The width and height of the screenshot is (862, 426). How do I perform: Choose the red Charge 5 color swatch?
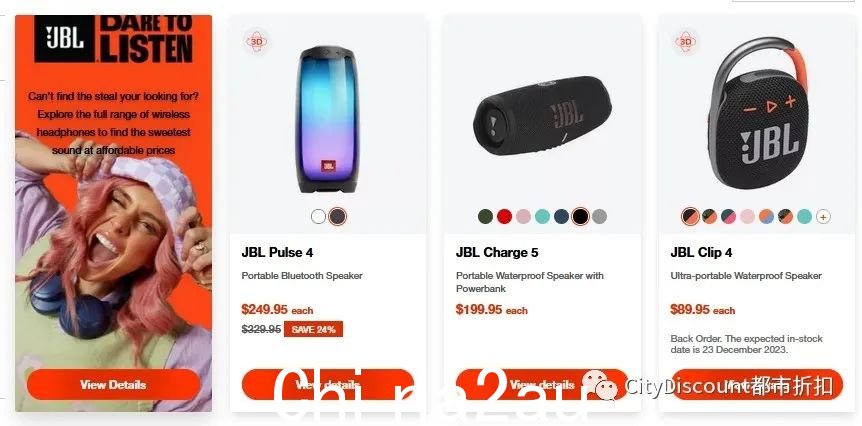click(504, 217)
